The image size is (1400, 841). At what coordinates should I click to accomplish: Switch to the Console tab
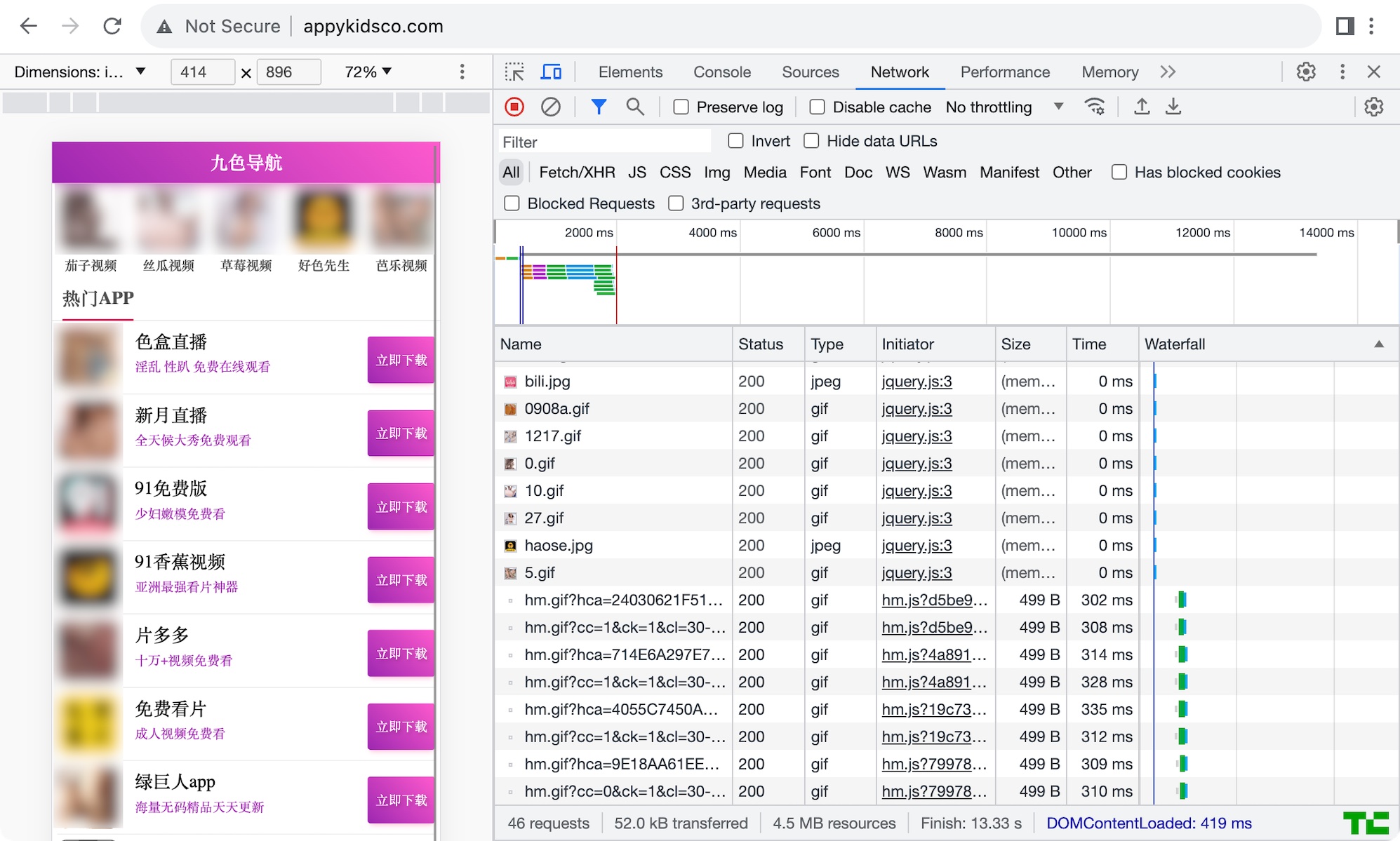(722, 72)
